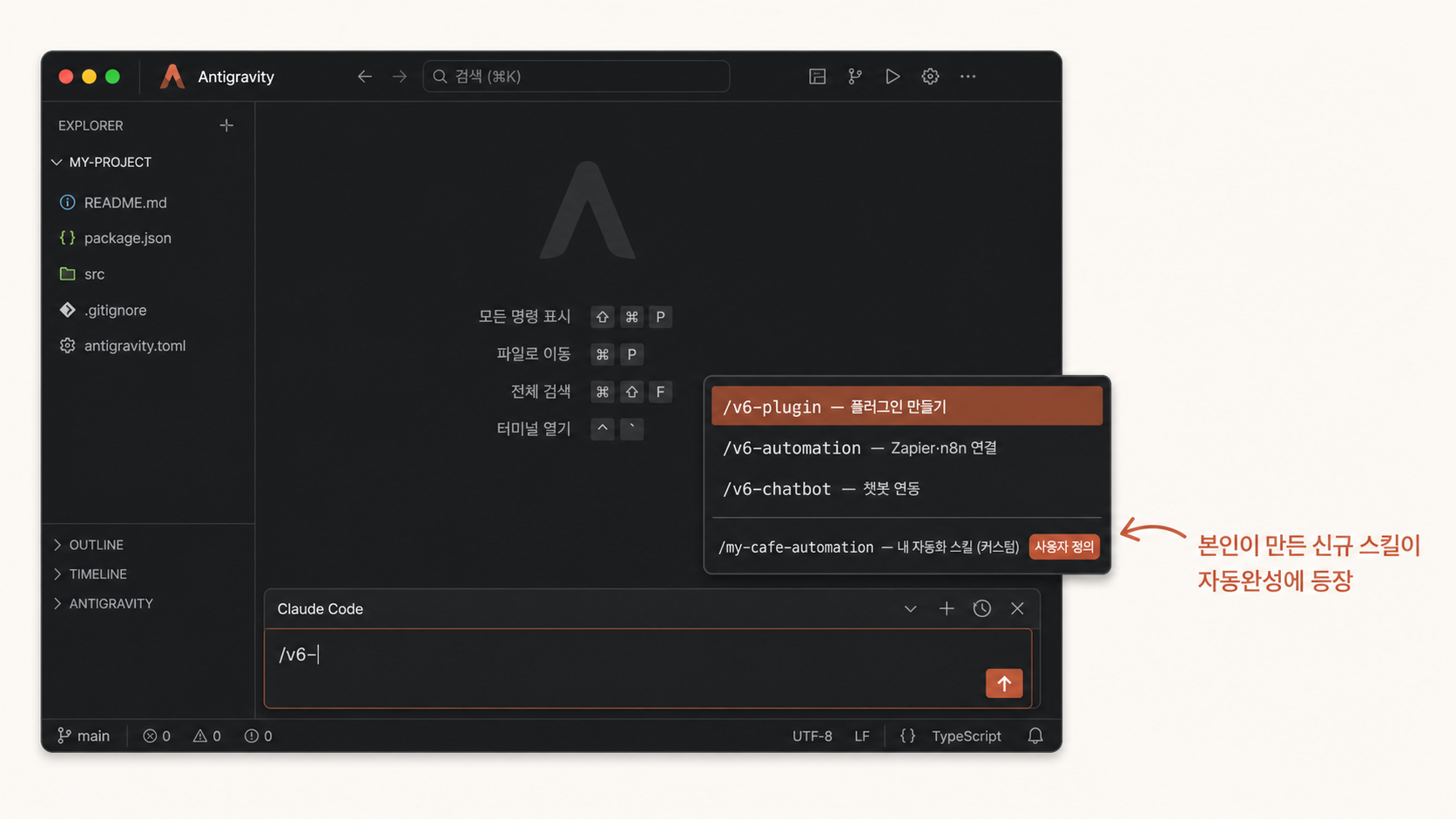Go forward with the right arrow
This screenshot has height=819, width=1456.
click(x=400, y=77)
